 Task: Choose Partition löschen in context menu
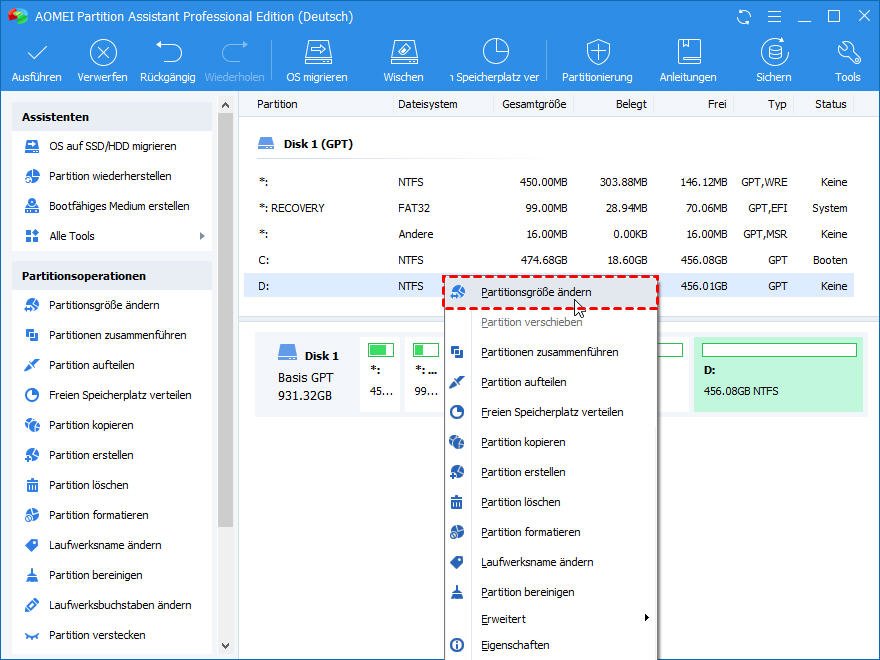[x=551, y=502]
